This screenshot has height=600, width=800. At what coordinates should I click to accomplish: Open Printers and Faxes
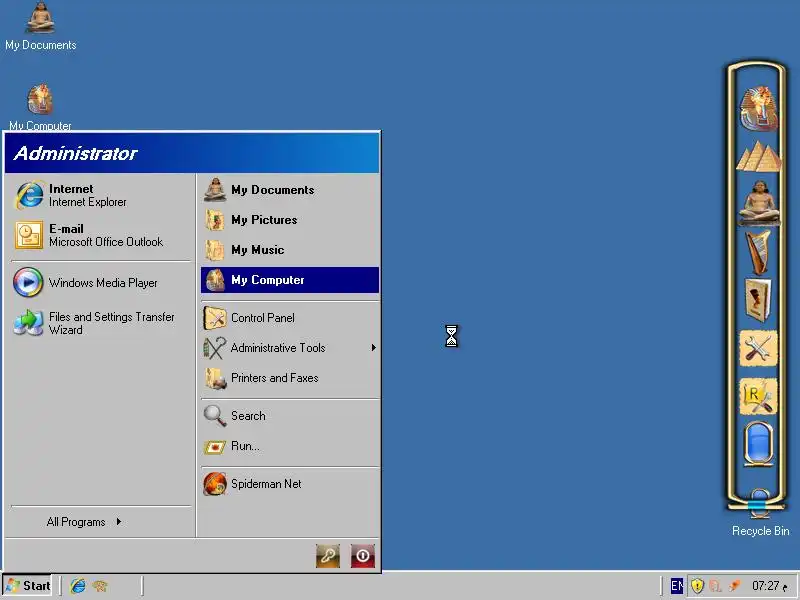pyautogui.click(x=290, y=378)
